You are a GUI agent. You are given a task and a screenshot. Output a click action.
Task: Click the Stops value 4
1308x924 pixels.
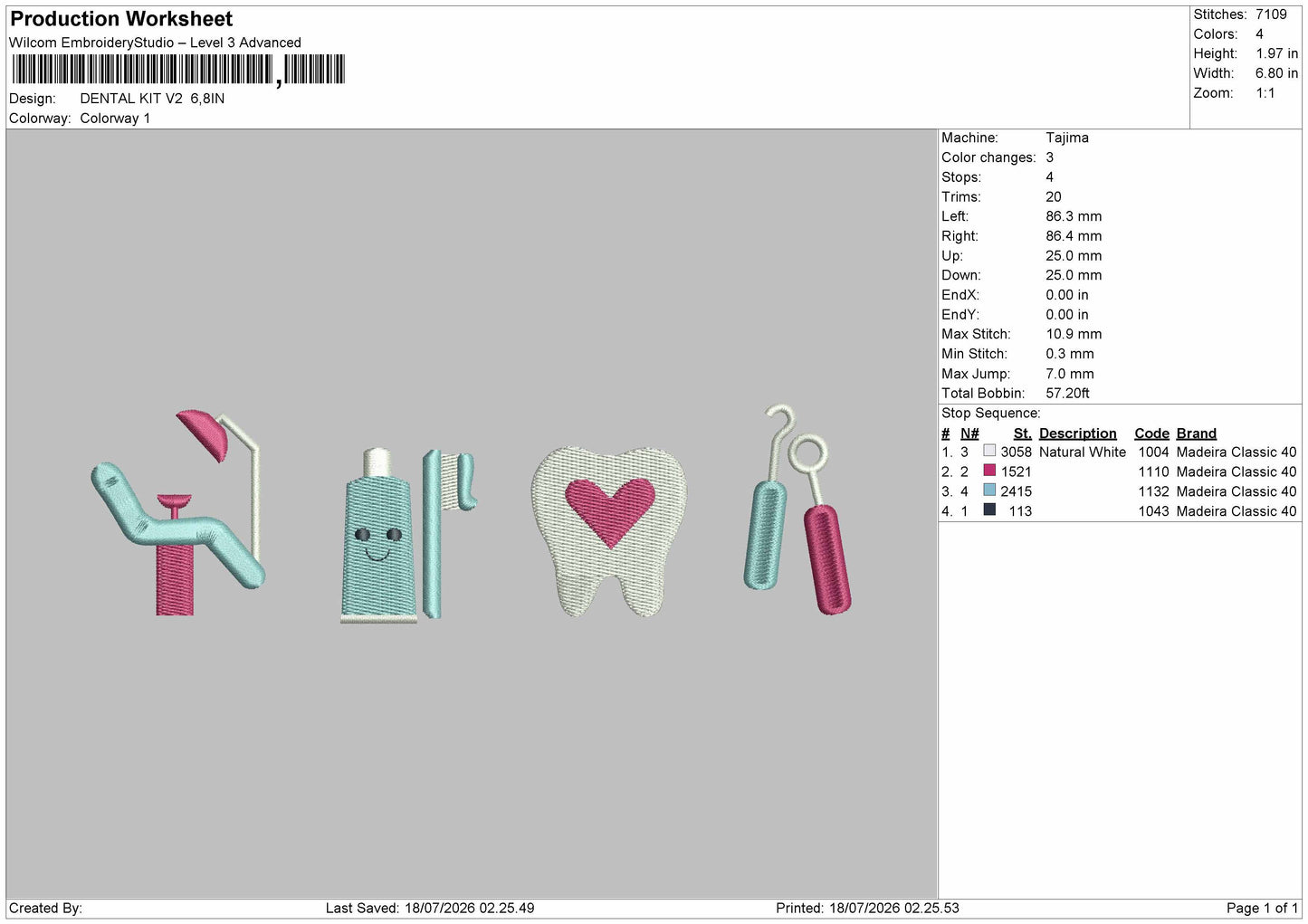coord(1050,177)
